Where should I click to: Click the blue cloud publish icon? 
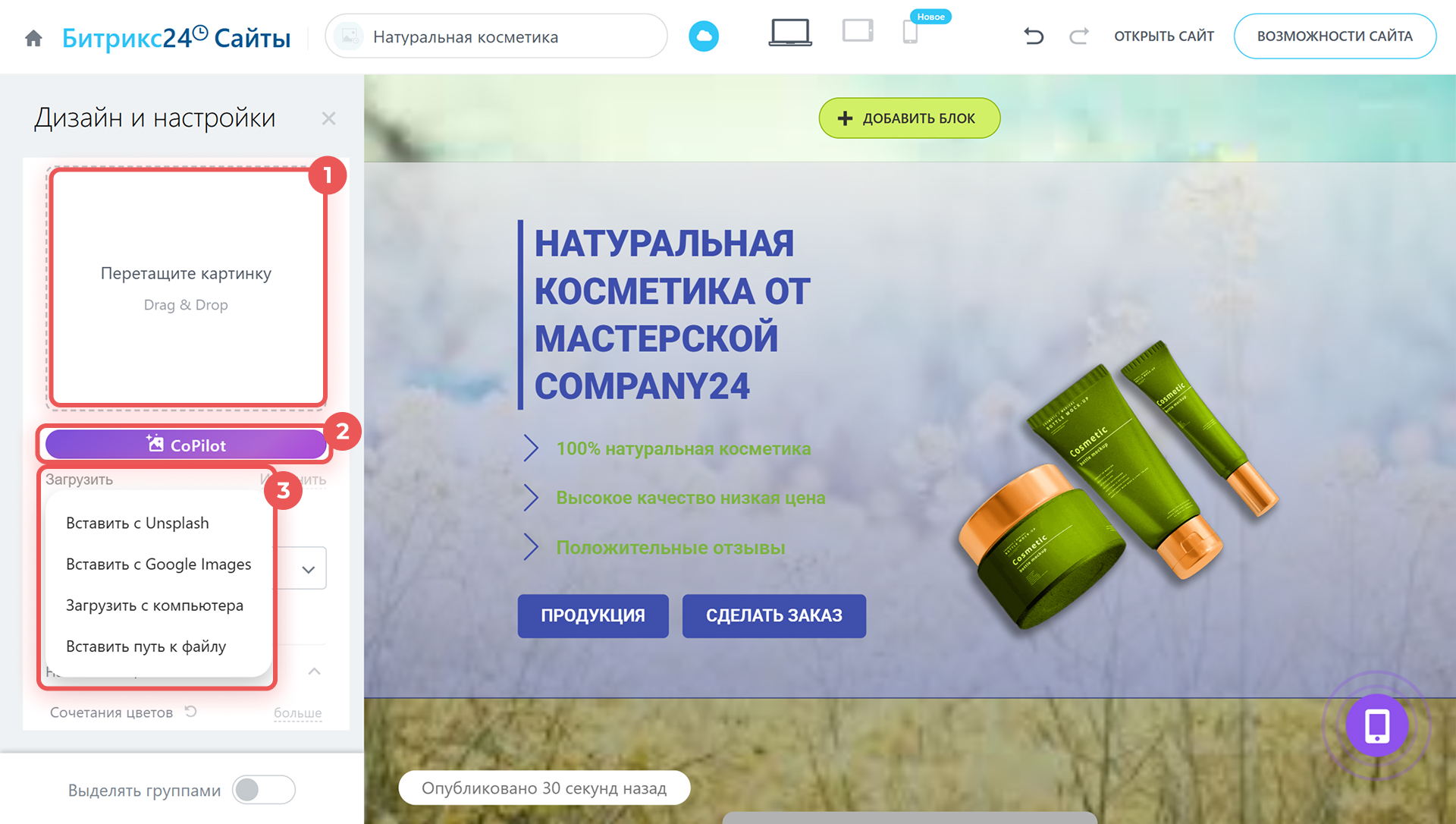(x=703, y=36)
